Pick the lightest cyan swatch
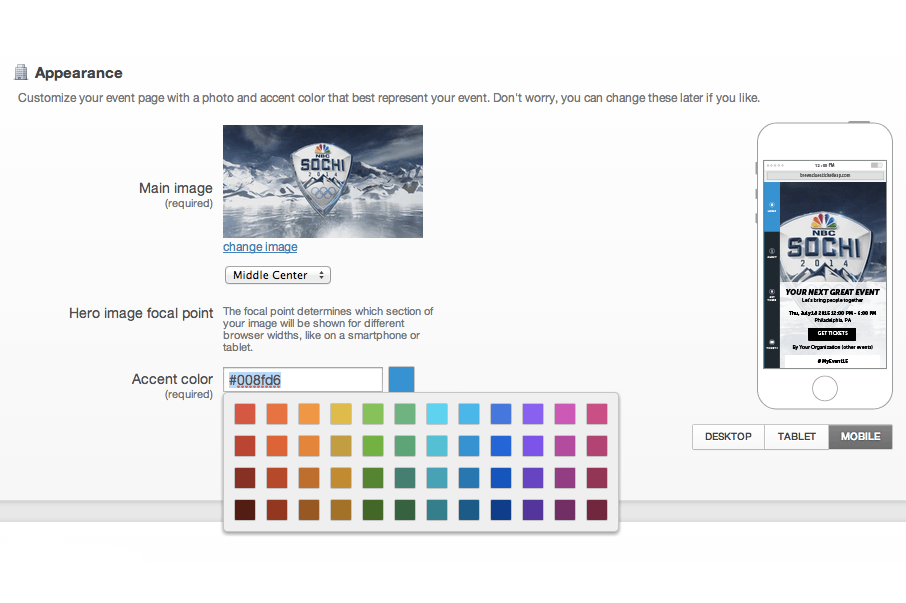906x603 pixels. (437, 414)
